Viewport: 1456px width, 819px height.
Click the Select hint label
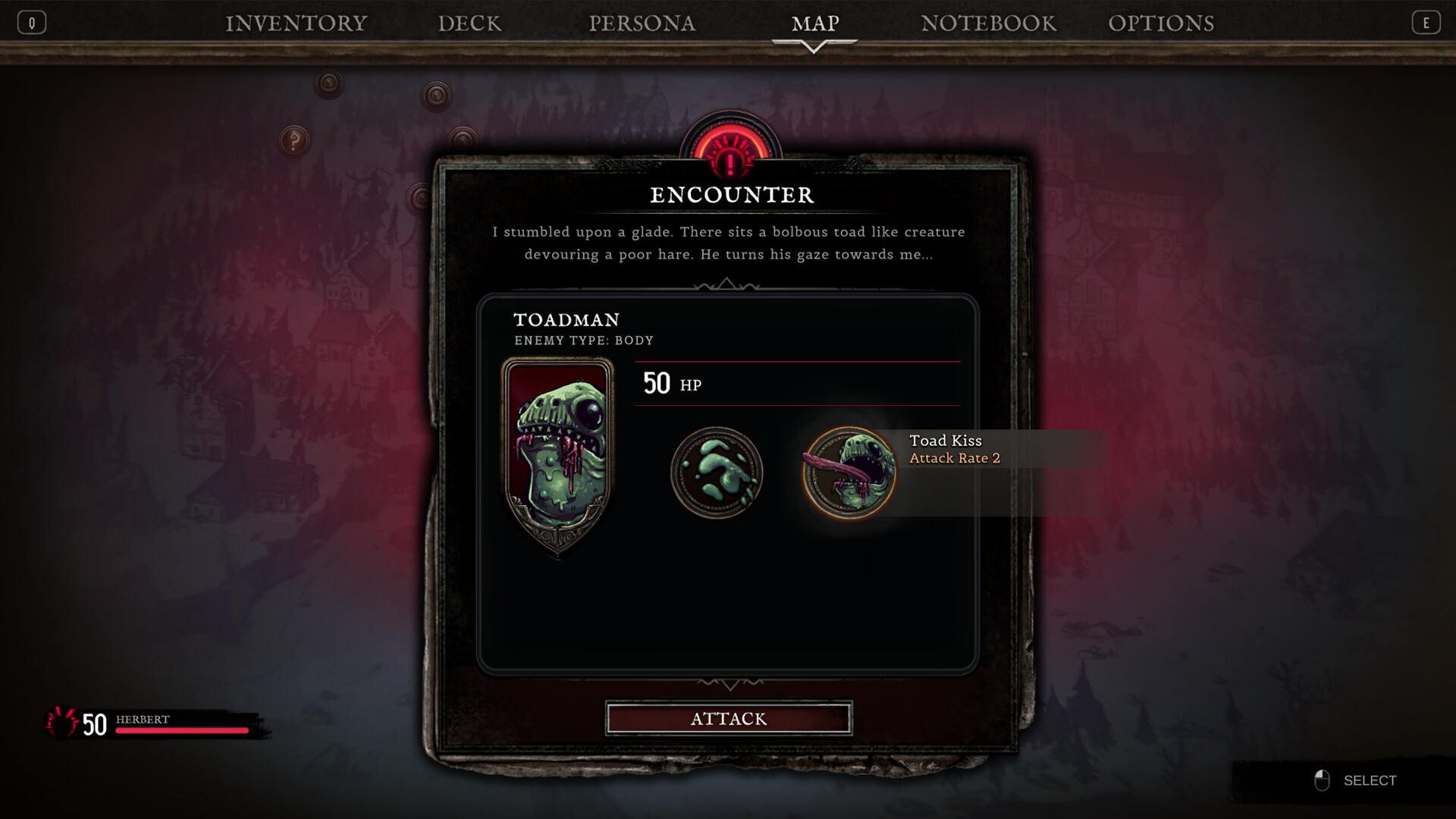1370,780
